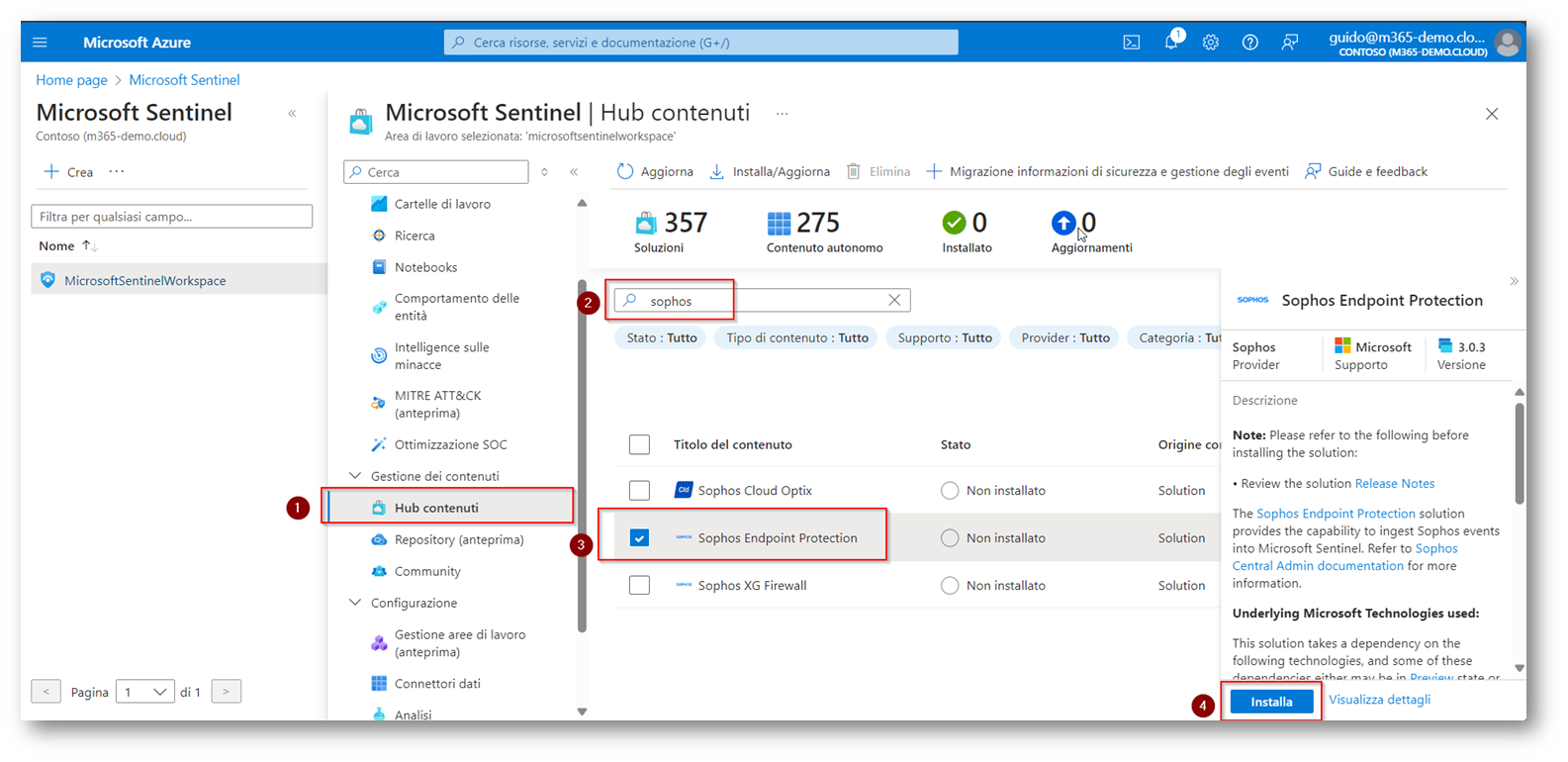Open the portal settings gear
The image size is (1568, 762).
pyautogui.click(x=1211, y=43)
